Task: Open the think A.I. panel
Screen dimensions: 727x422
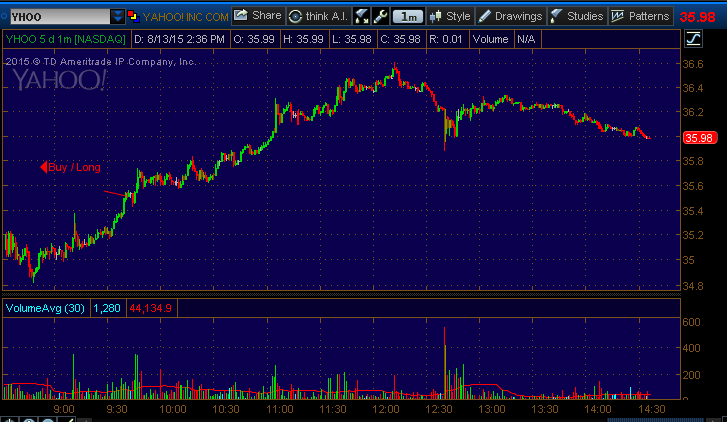Action: (318, 16)
